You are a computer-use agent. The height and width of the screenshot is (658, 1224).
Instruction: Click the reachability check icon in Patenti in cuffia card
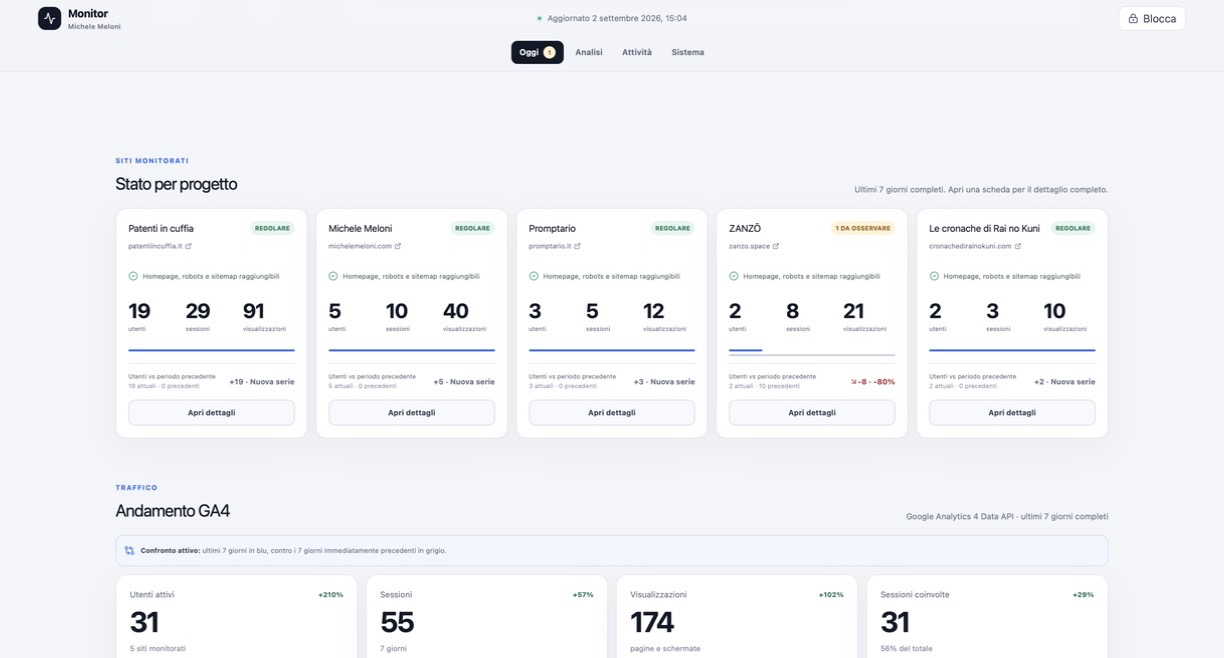click(x=133, y=276)
